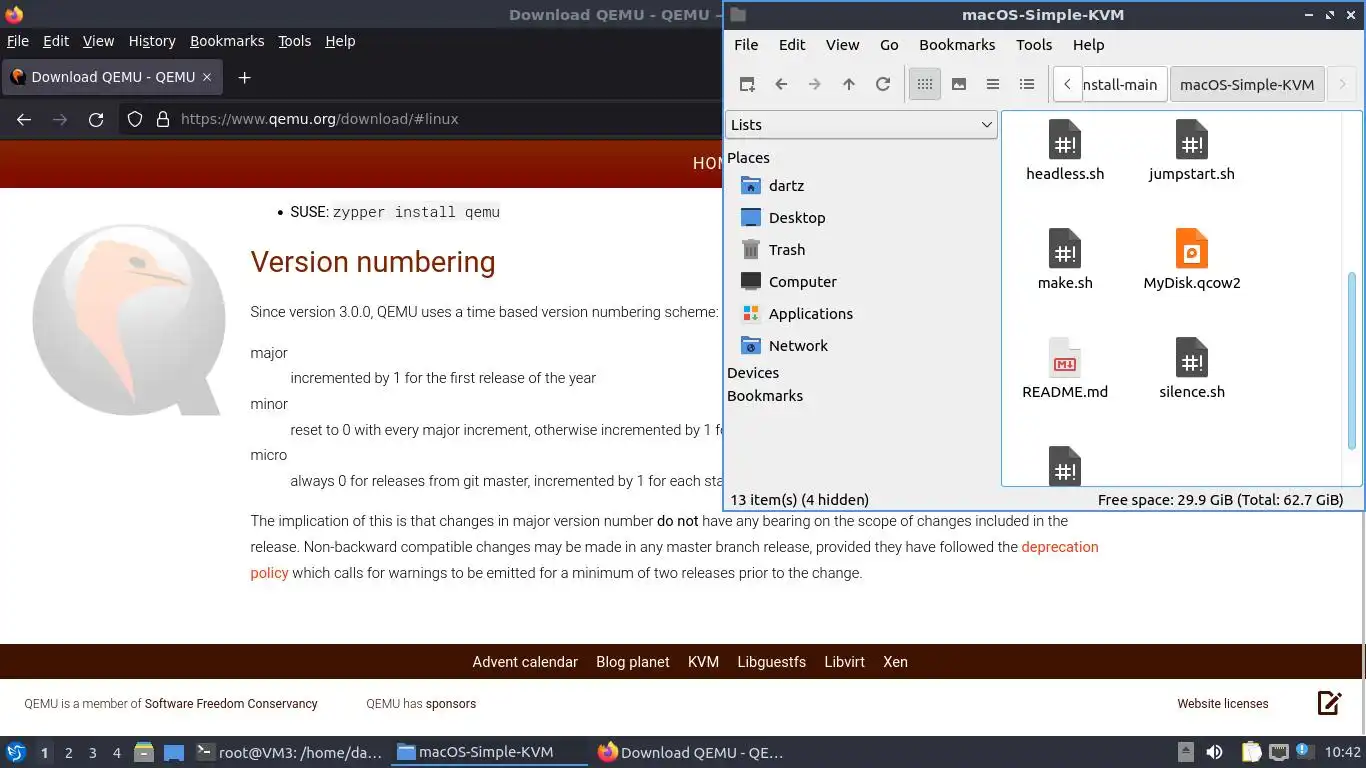Open file manager Bookmarks menu
Screen dimensions: 1366x768
(957, 45)
